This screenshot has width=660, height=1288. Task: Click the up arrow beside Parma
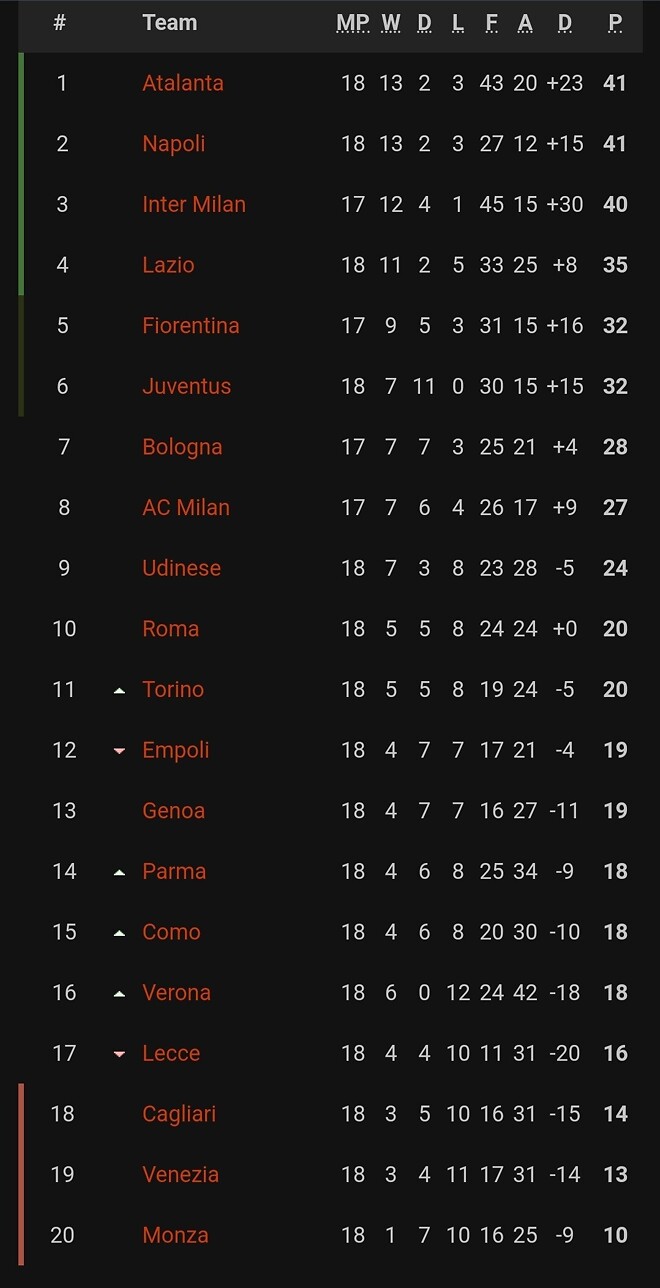click(x=120, y=872)
